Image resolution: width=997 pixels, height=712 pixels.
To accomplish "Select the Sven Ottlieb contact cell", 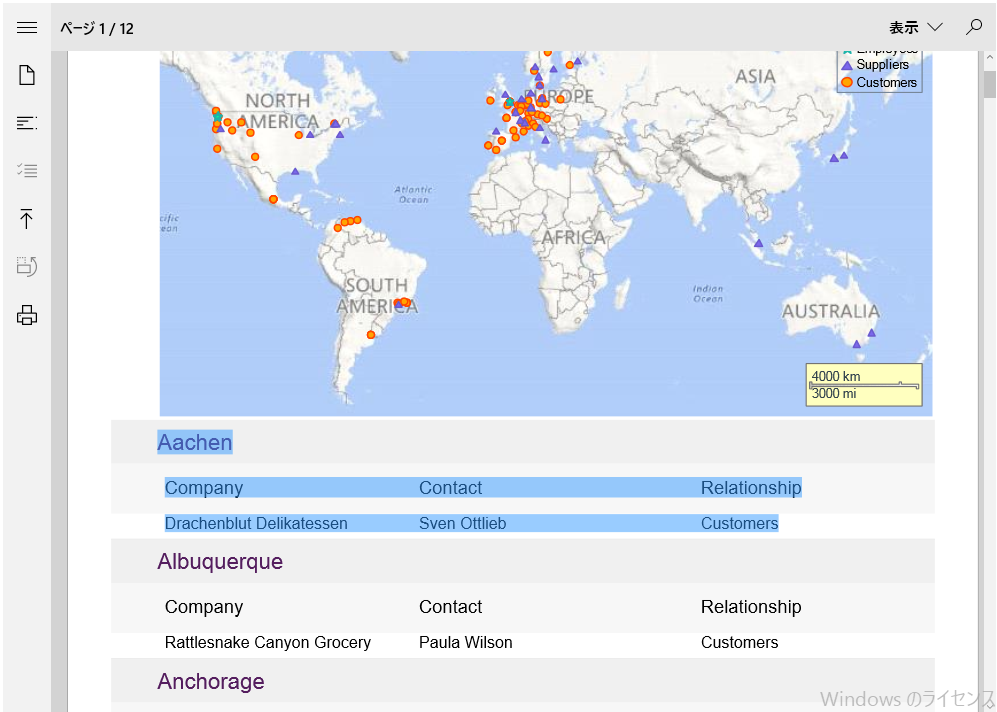I will click(462, 523).
